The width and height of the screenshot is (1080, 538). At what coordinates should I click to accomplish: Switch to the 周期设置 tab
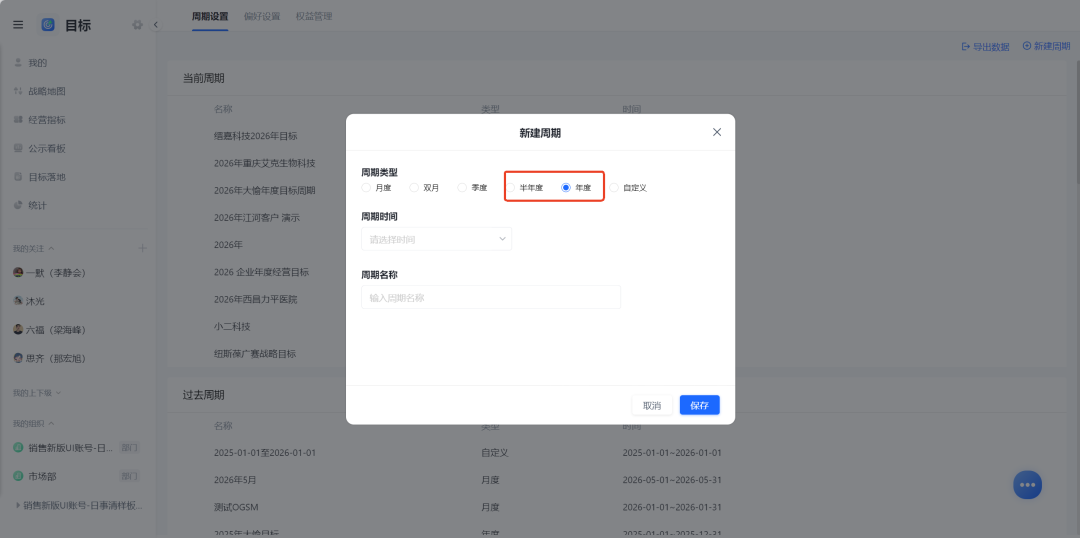coord(210,17)
